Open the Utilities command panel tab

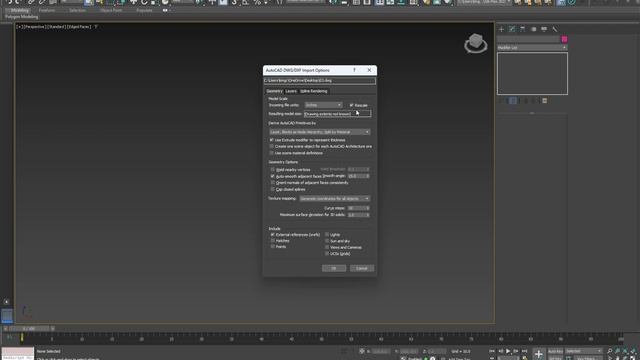click(x=554, y=29)
